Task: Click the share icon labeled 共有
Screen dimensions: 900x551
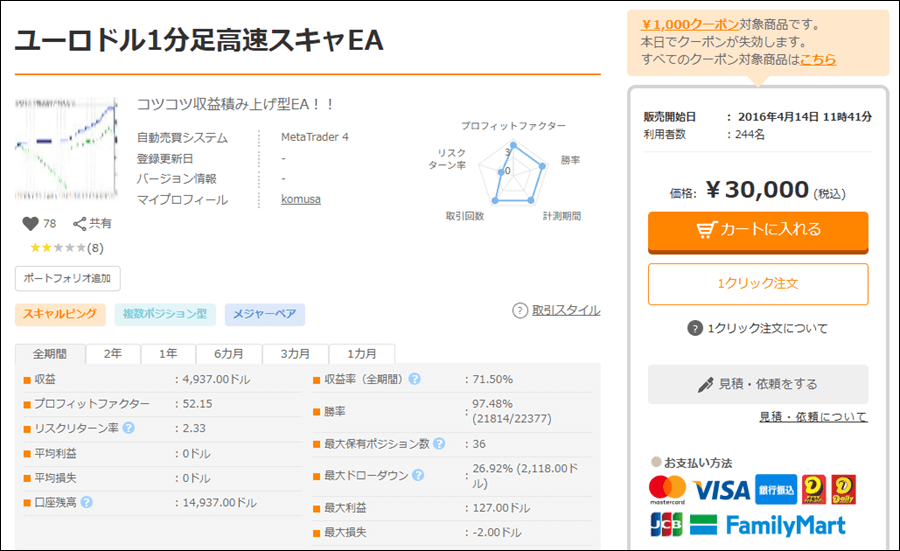Action: (x=82, y=224)
